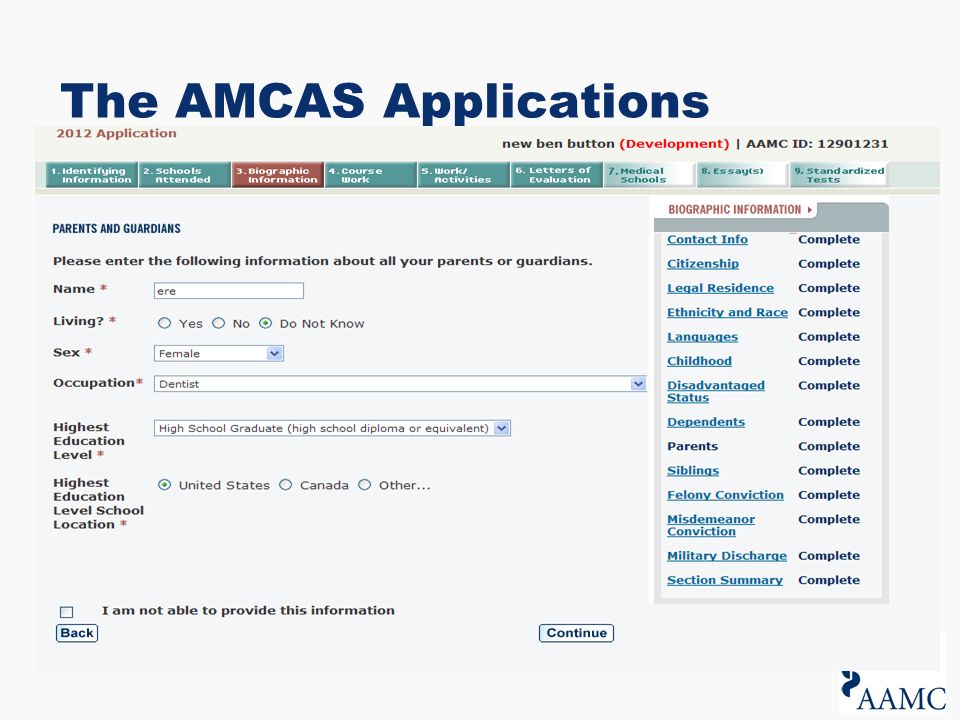Go to the Childhood link
The width and height of the screenshot is (960, 720).
pos(699,361)
